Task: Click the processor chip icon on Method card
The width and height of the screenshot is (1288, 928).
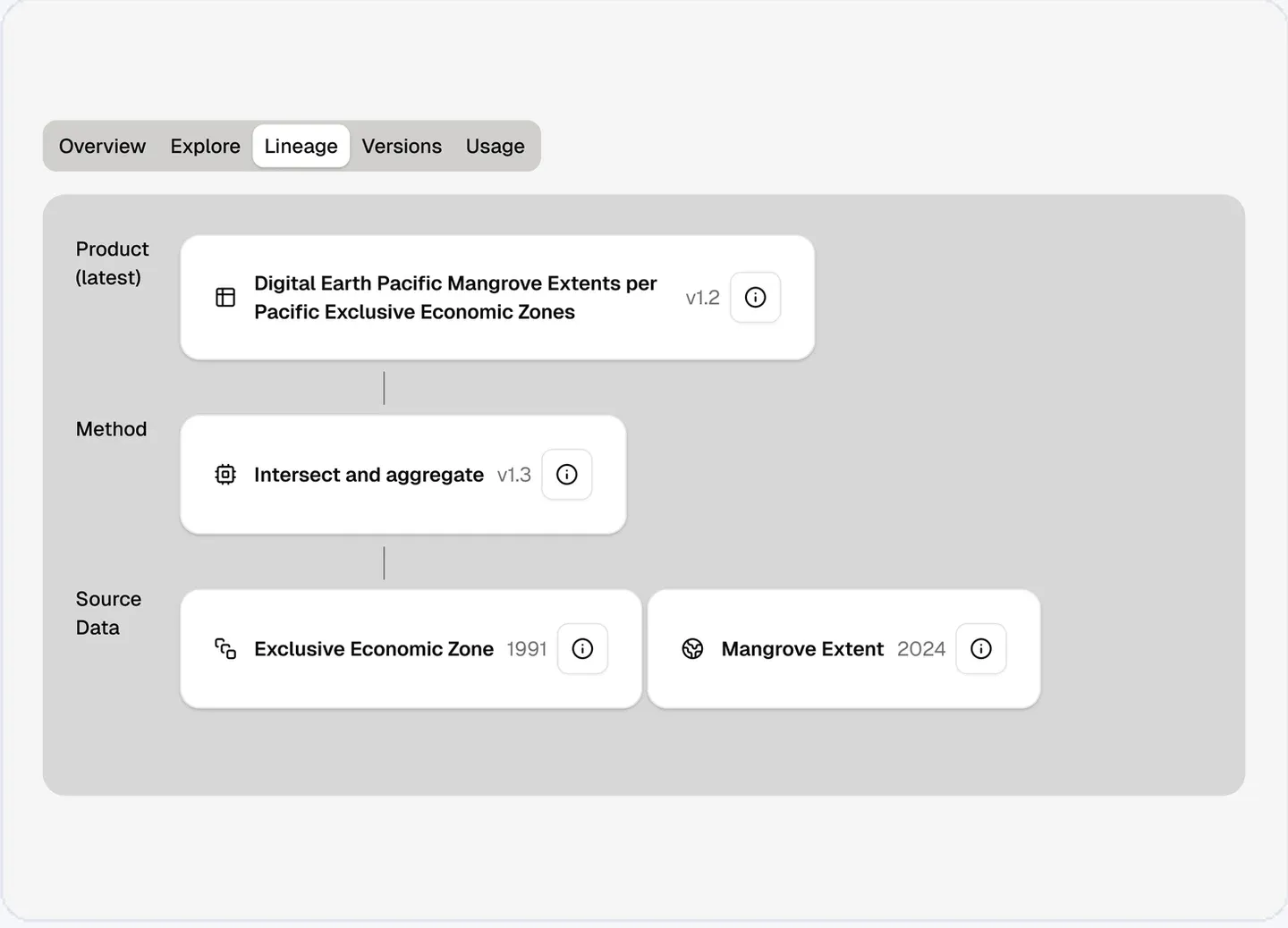Action: [x=225, y=475]
